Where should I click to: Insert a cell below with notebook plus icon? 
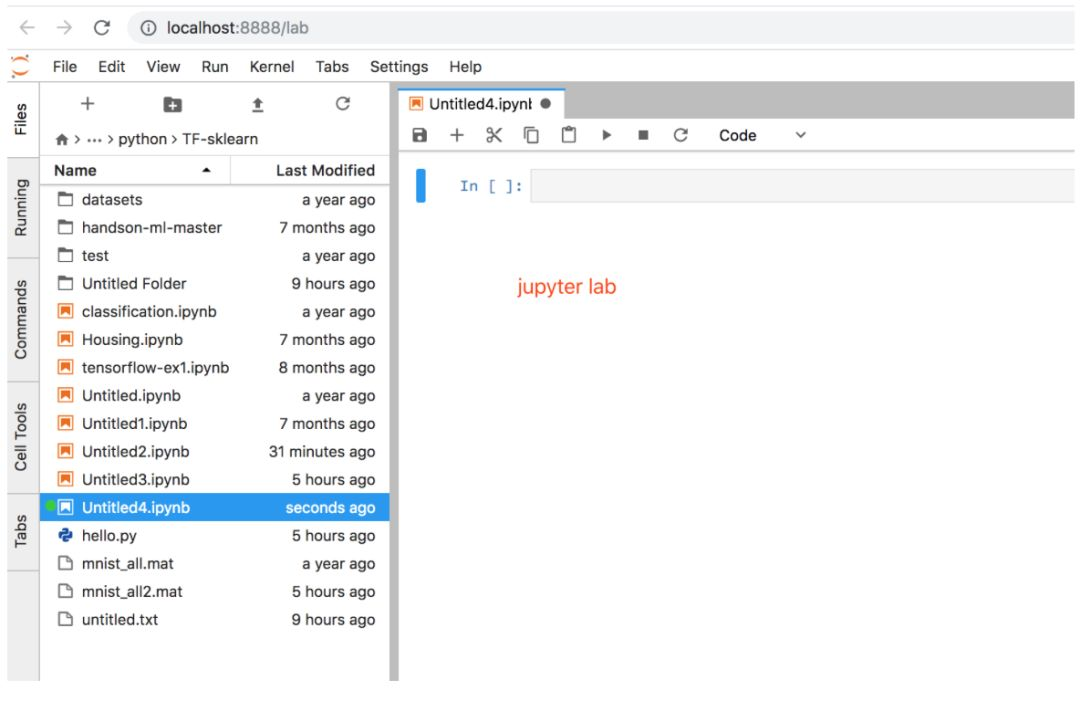457,135
